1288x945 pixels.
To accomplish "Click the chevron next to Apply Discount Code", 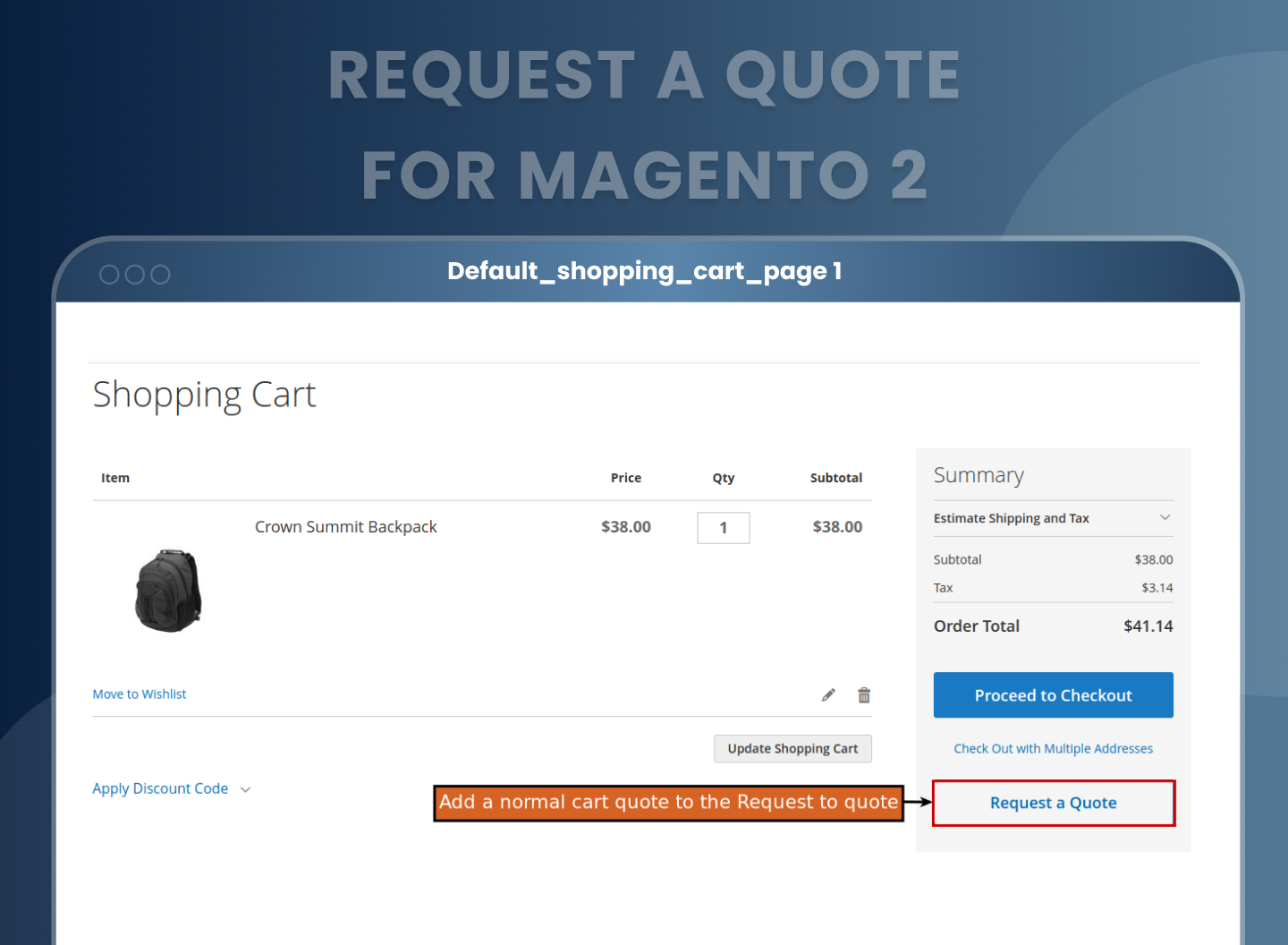I will pos(245,788).
